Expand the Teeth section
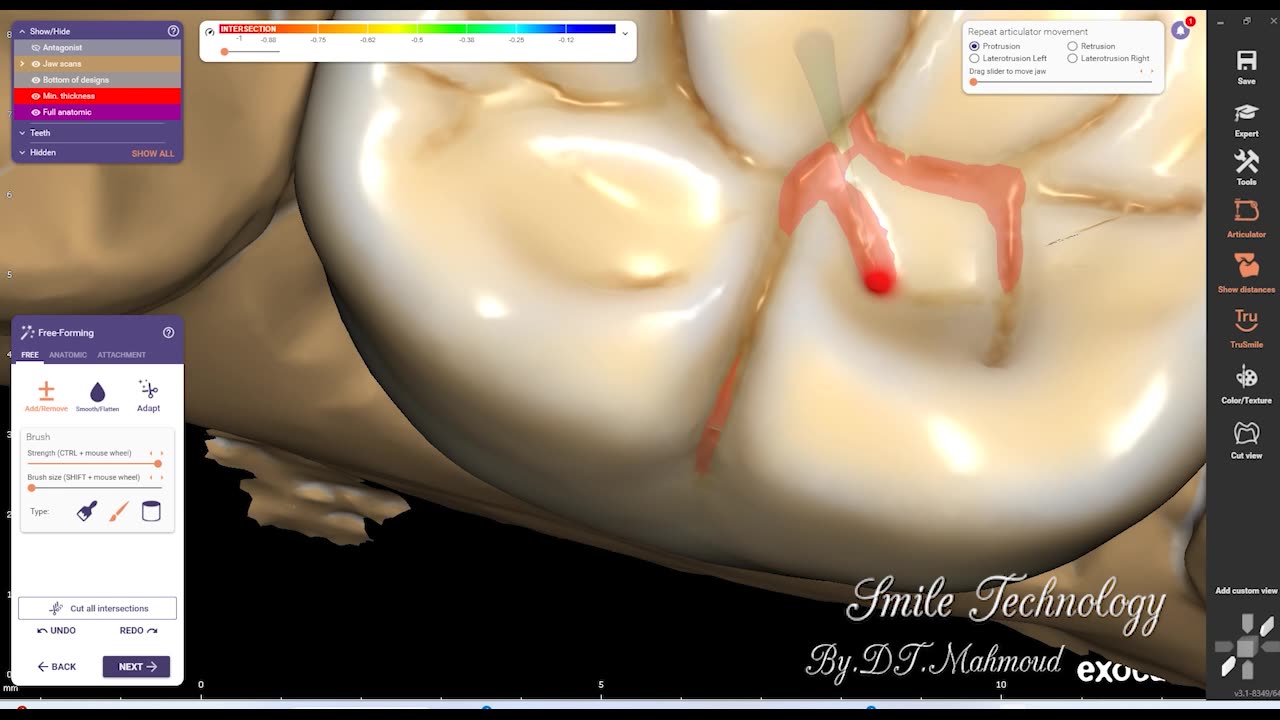The image size is (1280, 720). 22,132
